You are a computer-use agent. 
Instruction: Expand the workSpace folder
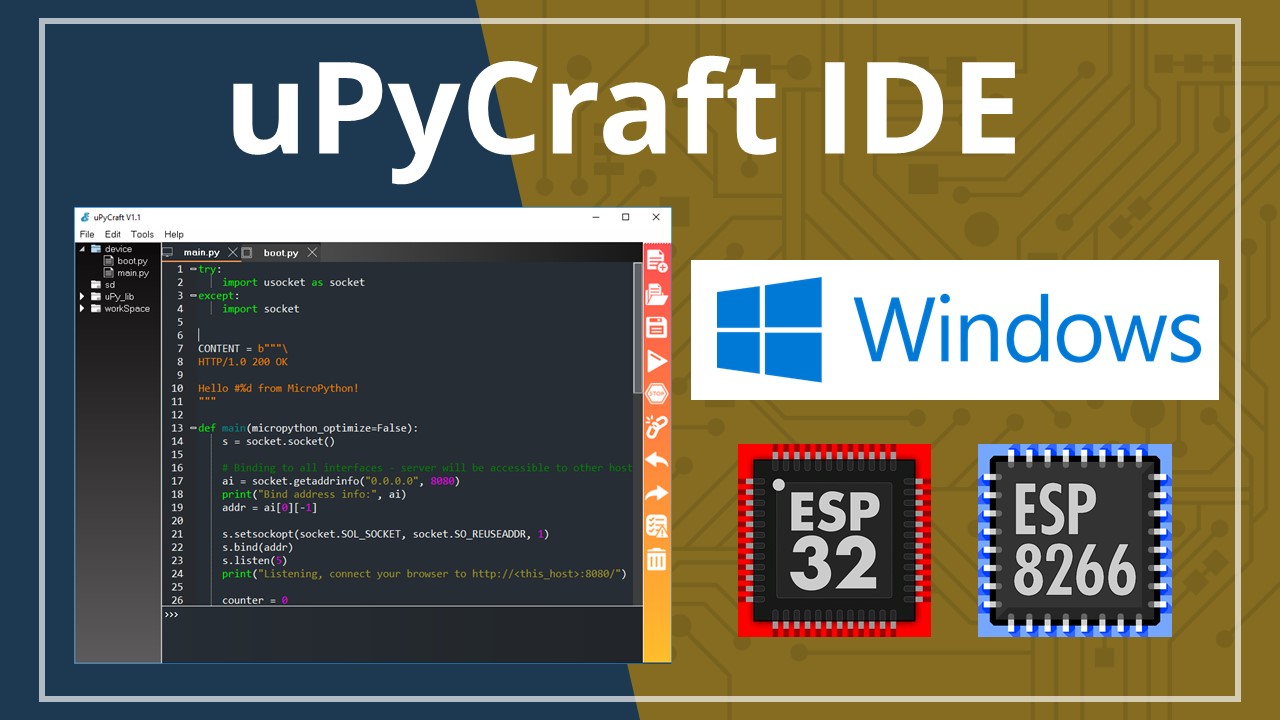tap(81, 308)
